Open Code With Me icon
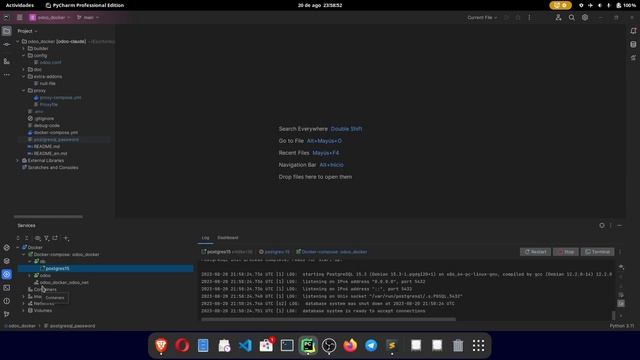Image resolution: width=640 pixels, height=360 pixels. 558,18
